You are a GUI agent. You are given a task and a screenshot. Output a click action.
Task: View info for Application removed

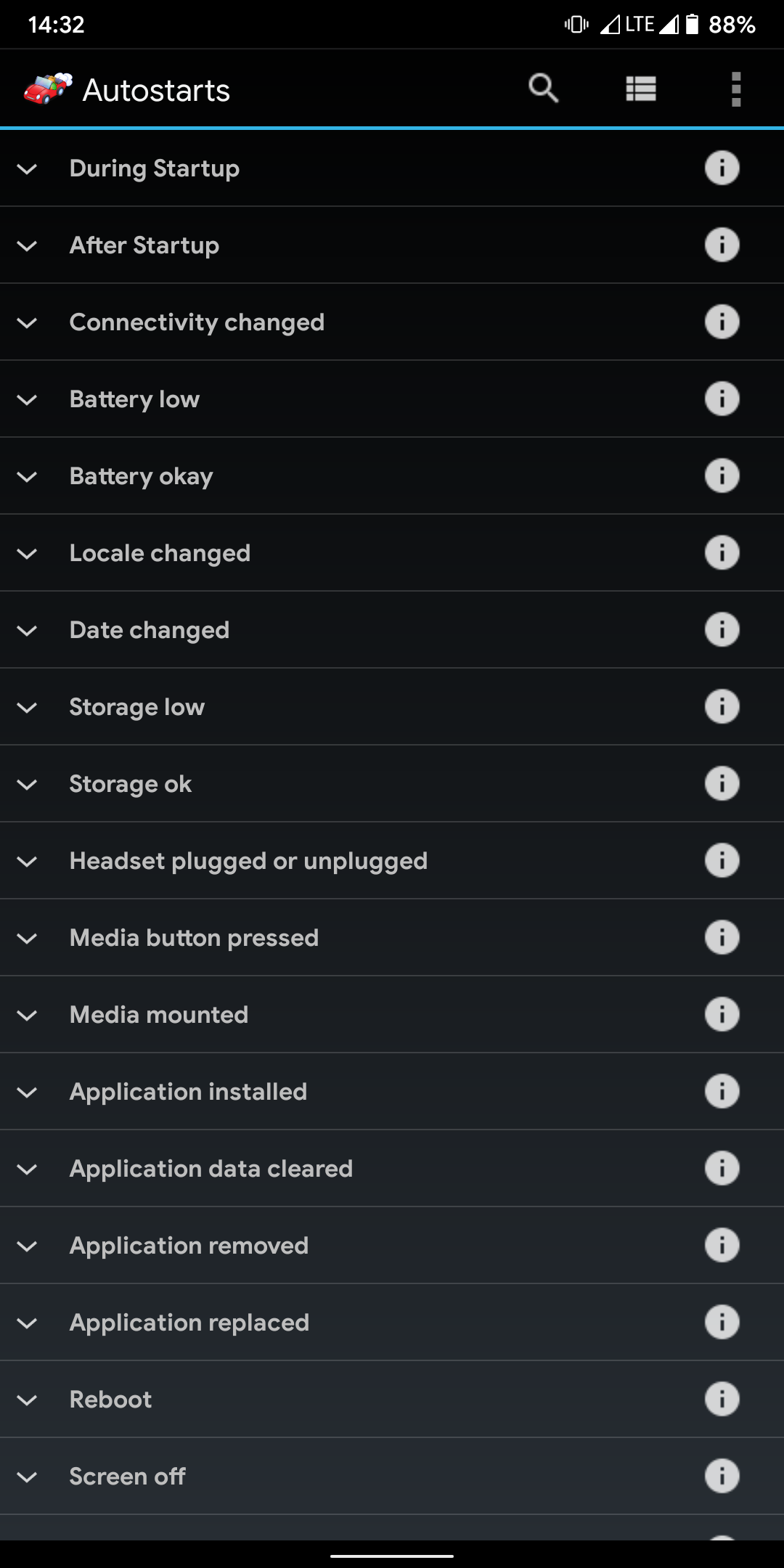point(722,1246)
